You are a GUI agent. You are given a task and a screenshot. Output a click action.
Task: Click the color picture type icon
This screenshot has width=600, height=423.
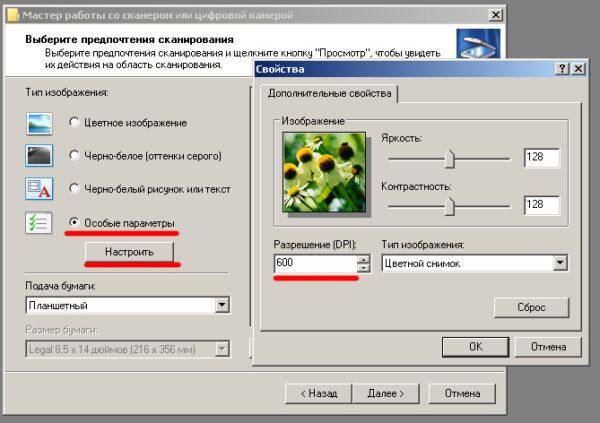click(x=38, y=122)
